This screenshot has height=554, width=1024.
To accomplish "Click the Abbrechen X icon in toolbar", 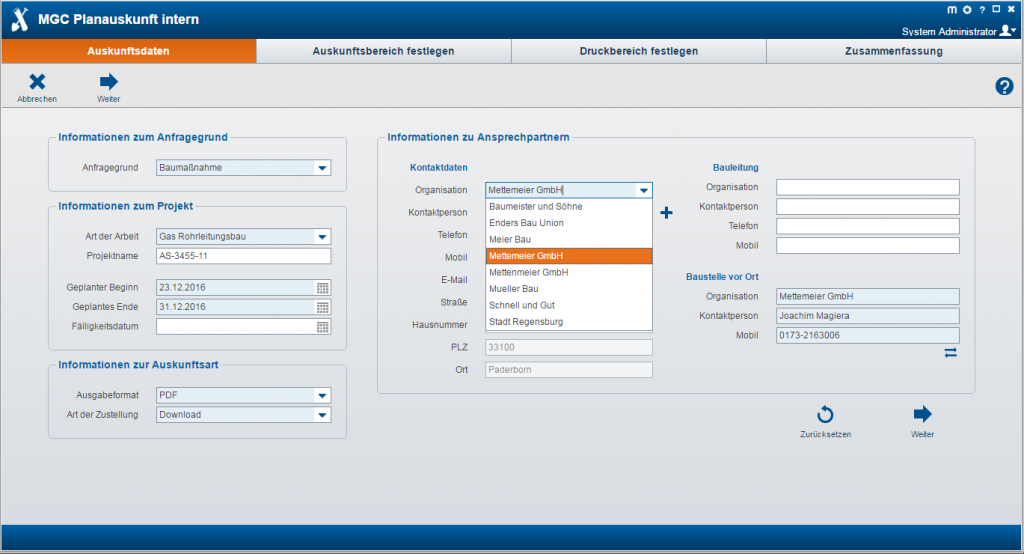I will pos(37,83).
